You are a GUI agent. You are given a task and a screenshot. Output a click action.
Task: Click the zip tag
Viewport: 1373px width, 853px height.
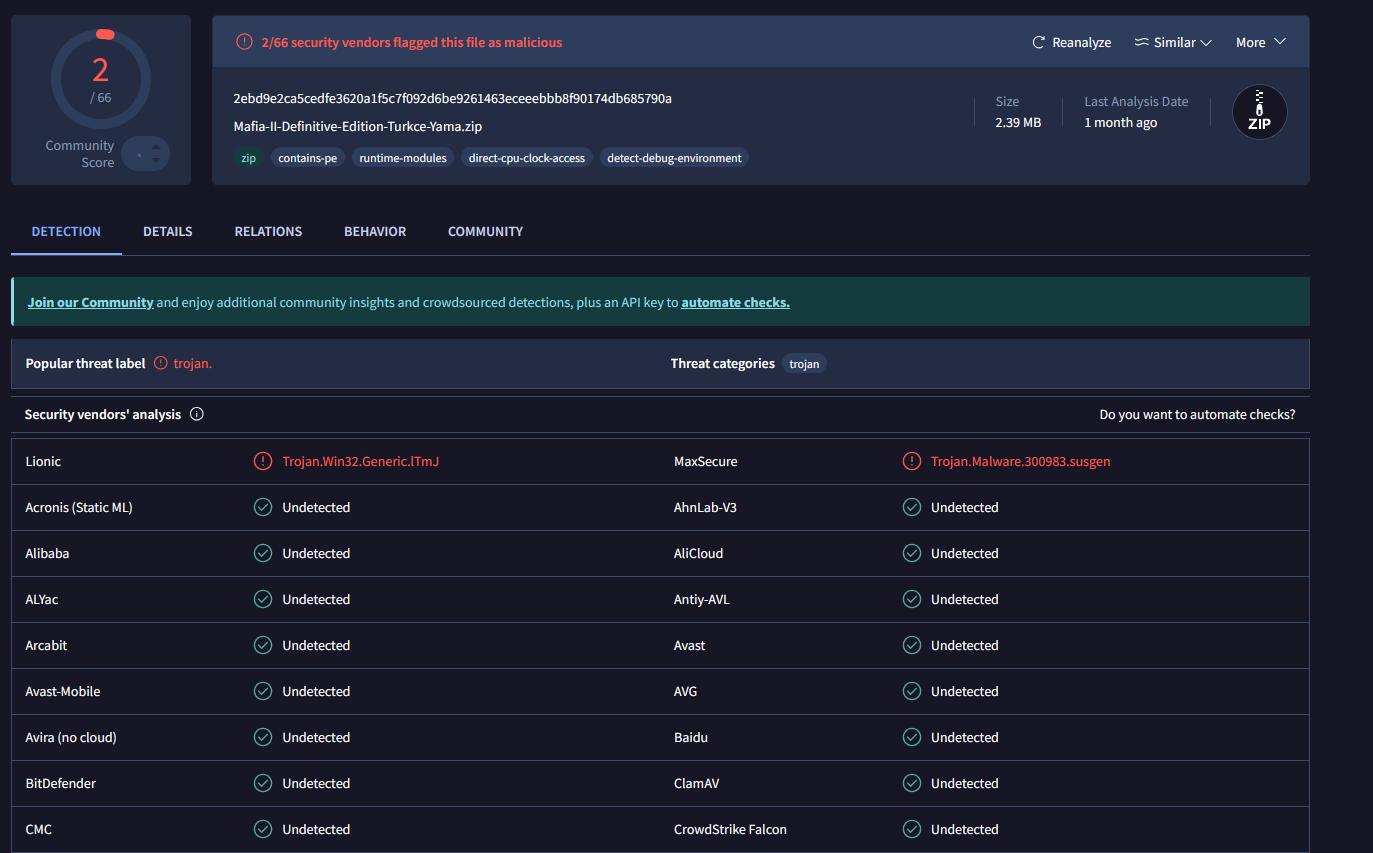[x=247, y=158]
